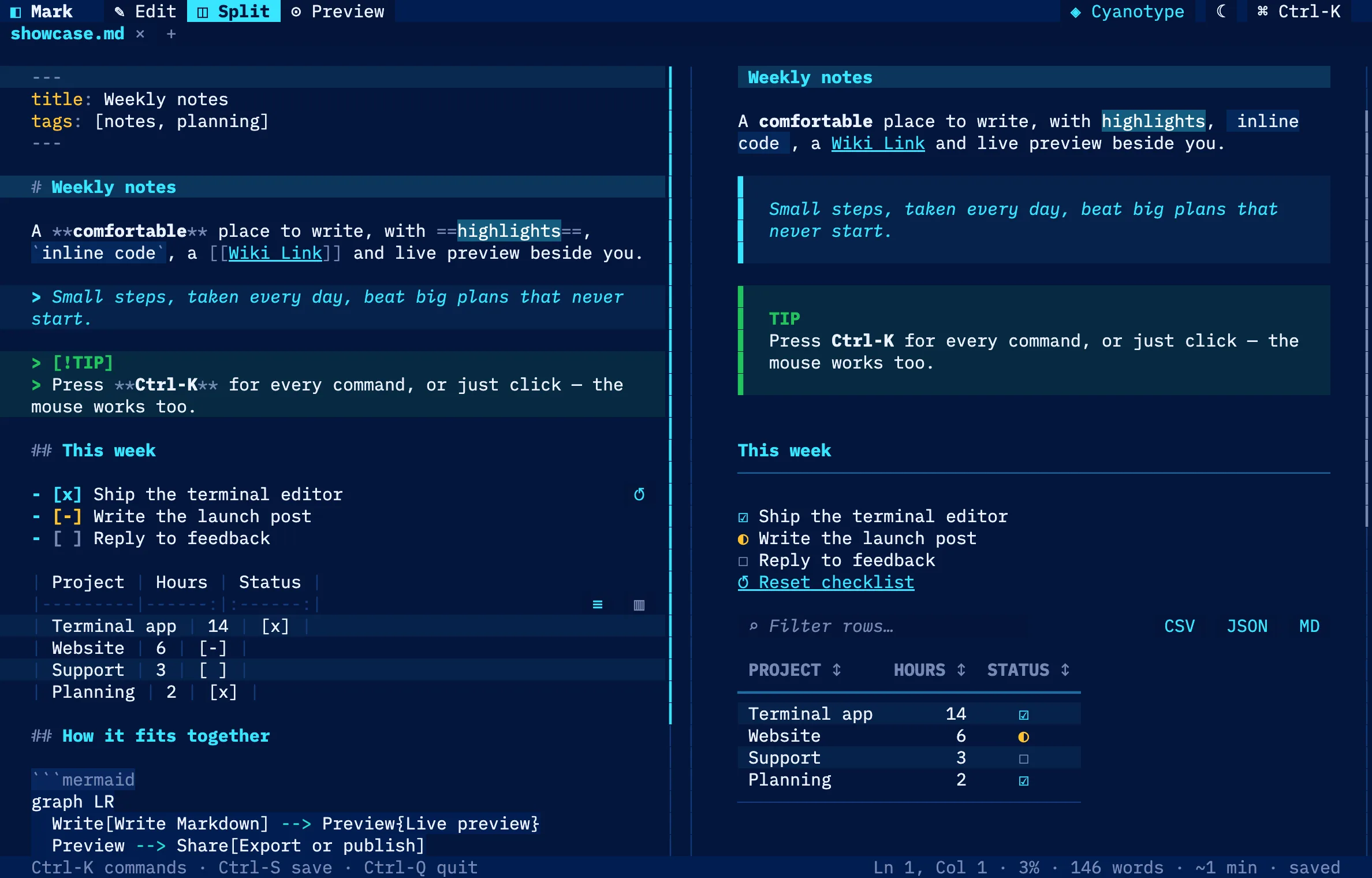Image resolution: width=1372 pixels, height=878 pixels.
Task: Export the table as CSV
Action: point(1179,626)
